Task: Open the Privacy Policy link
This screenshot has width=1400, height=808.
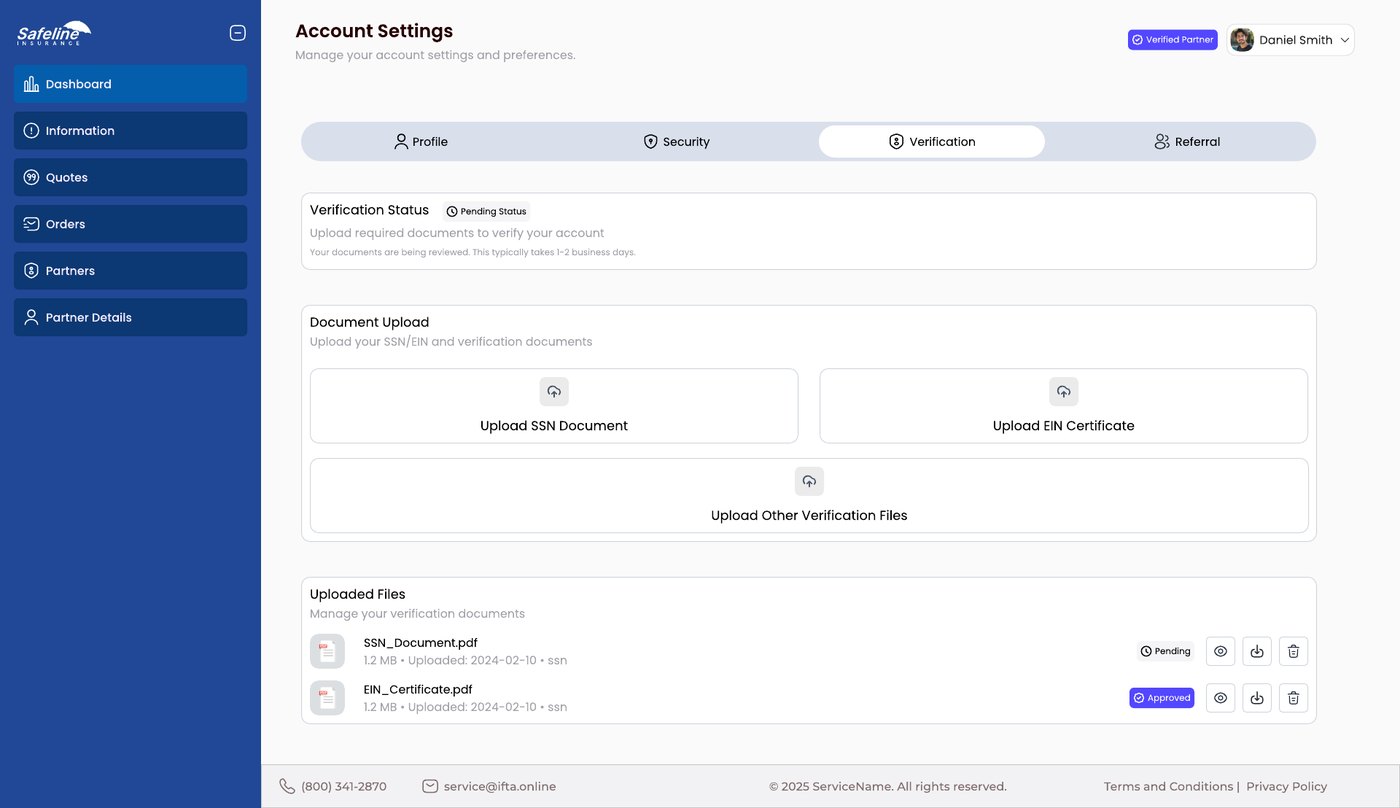Action: point(1287,786)
